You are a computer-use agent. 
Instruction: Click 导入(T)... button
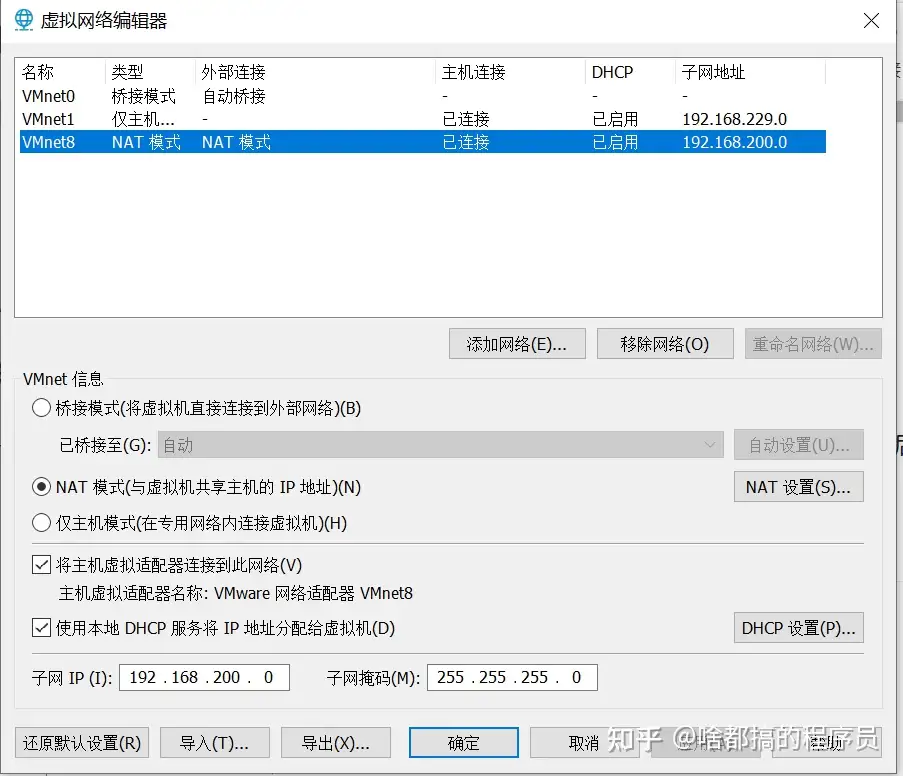click(215, 743)
